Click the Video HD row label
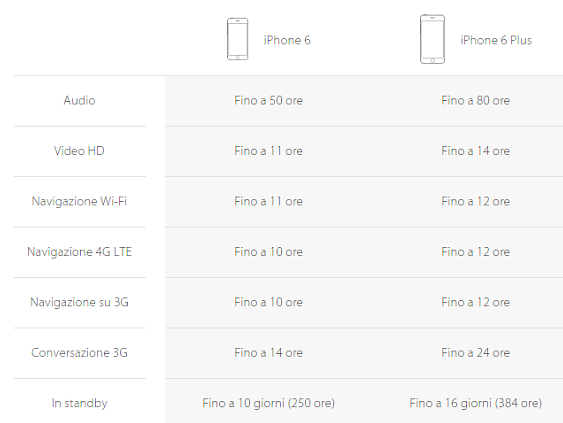Image resolution: width=563 pixels, height=423 pixels. click(x=79, y=151)
